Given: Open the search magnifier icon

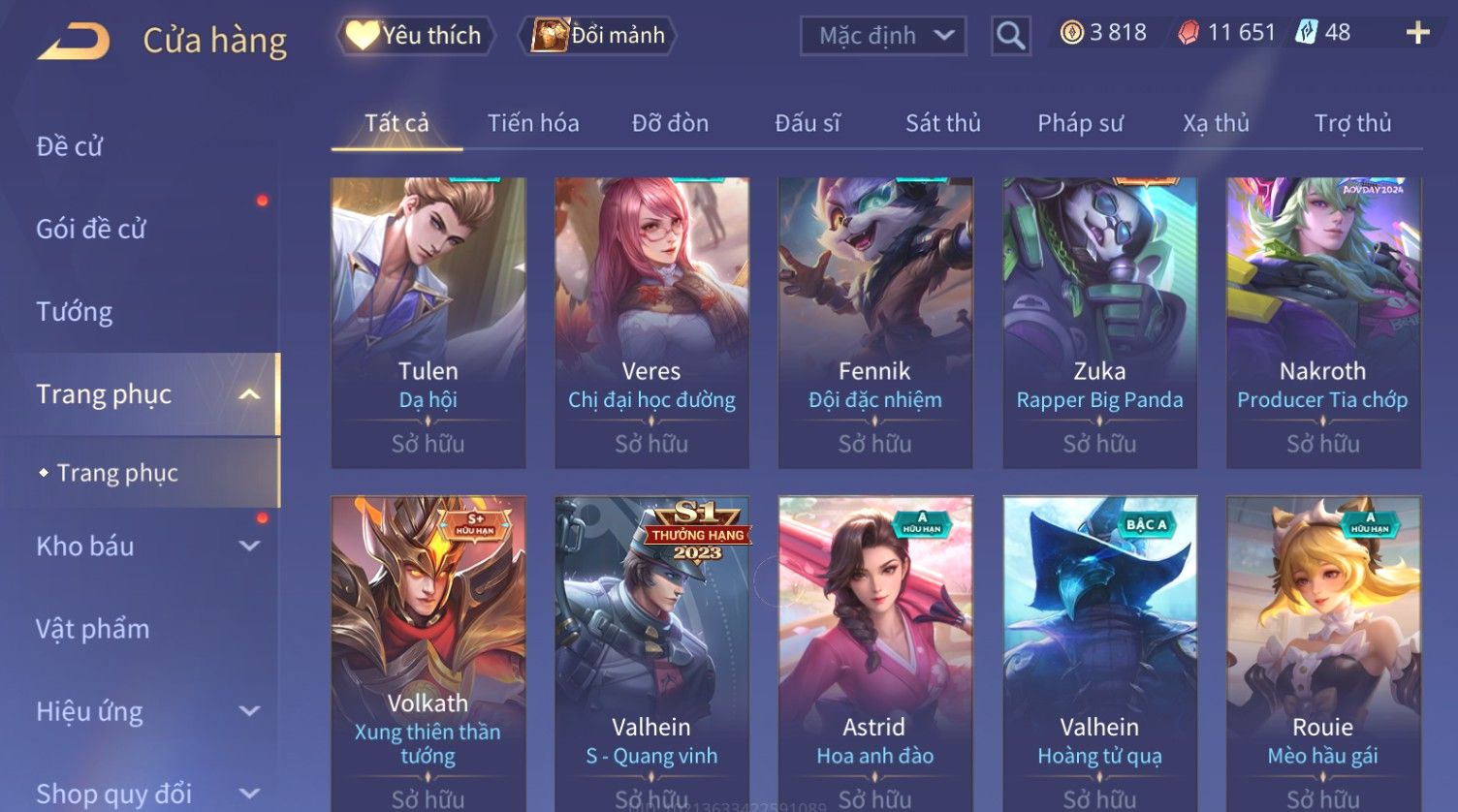Looking at the screenshot, I should 1010,36.
